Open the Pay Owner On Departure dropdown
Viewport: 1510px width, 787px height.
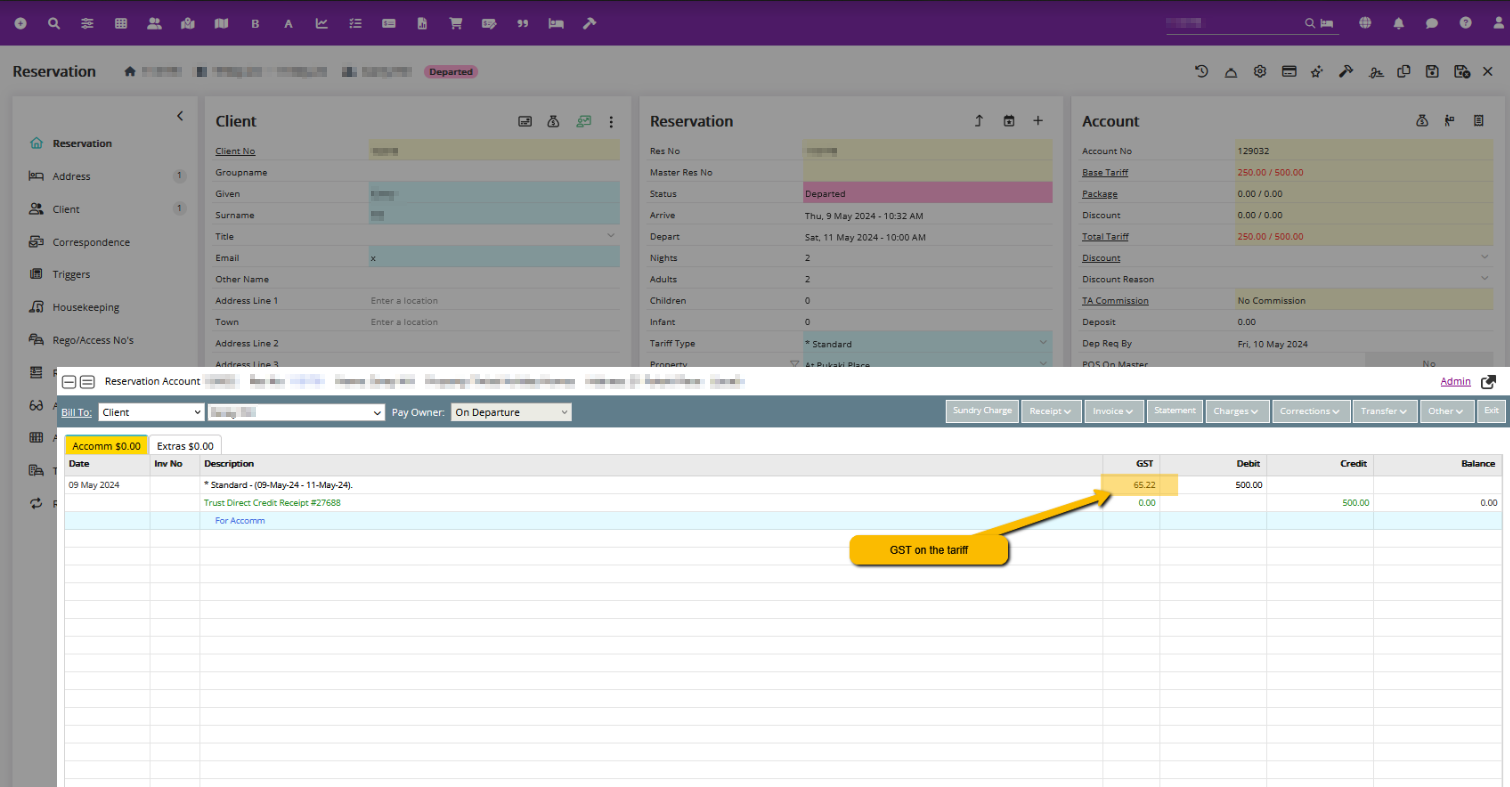point(511,412)
